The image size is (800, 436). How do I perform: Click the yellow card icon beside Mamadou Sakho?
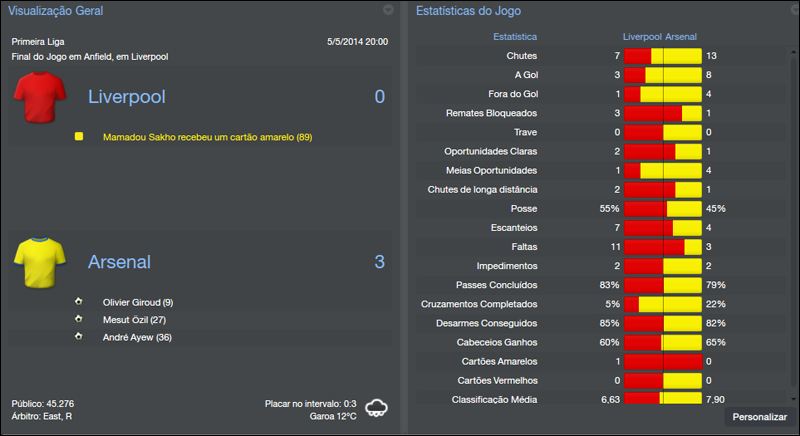coord(79,136)
